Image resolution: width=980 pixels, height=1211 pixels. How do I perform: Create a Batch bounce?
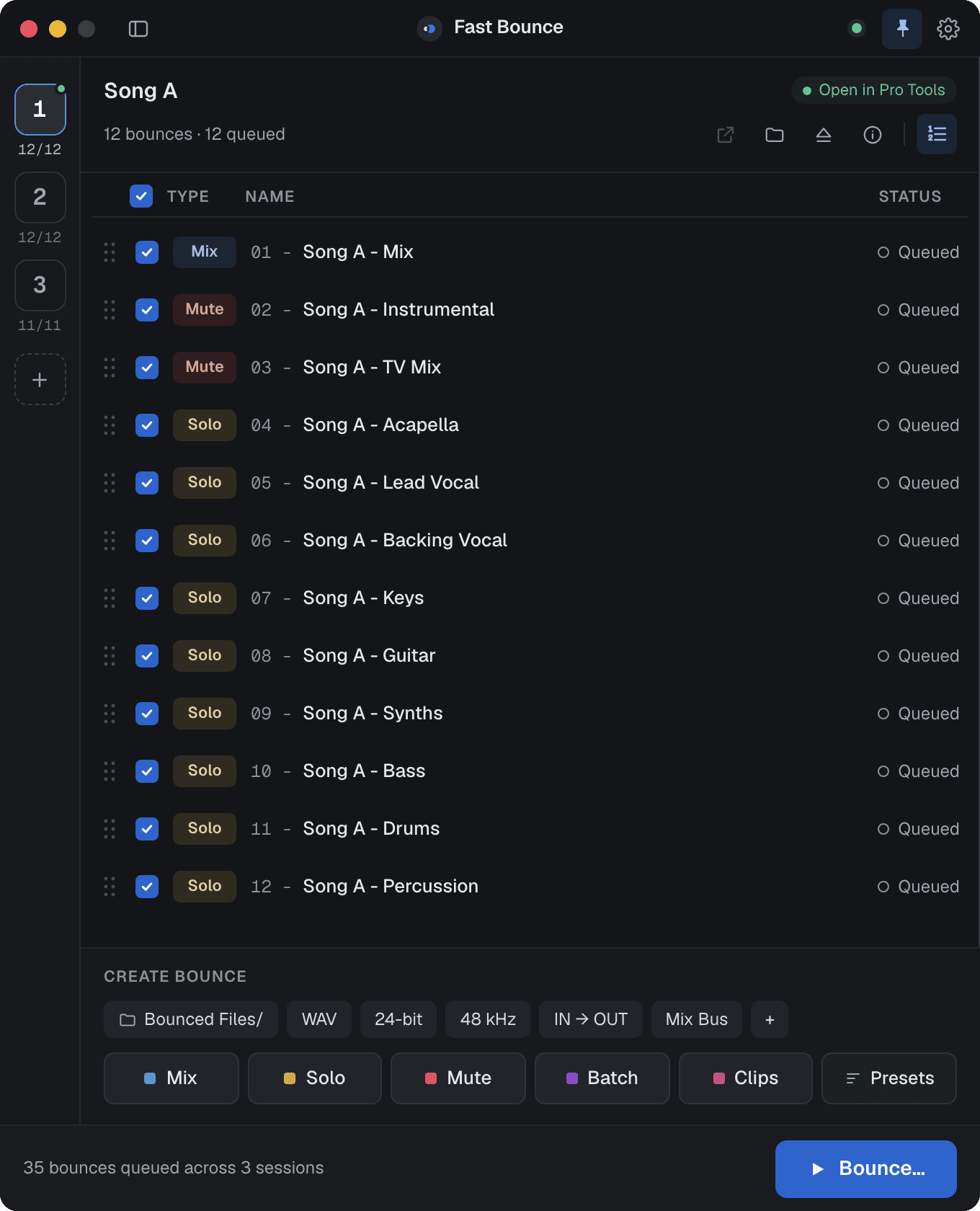tap(602, 1078)
